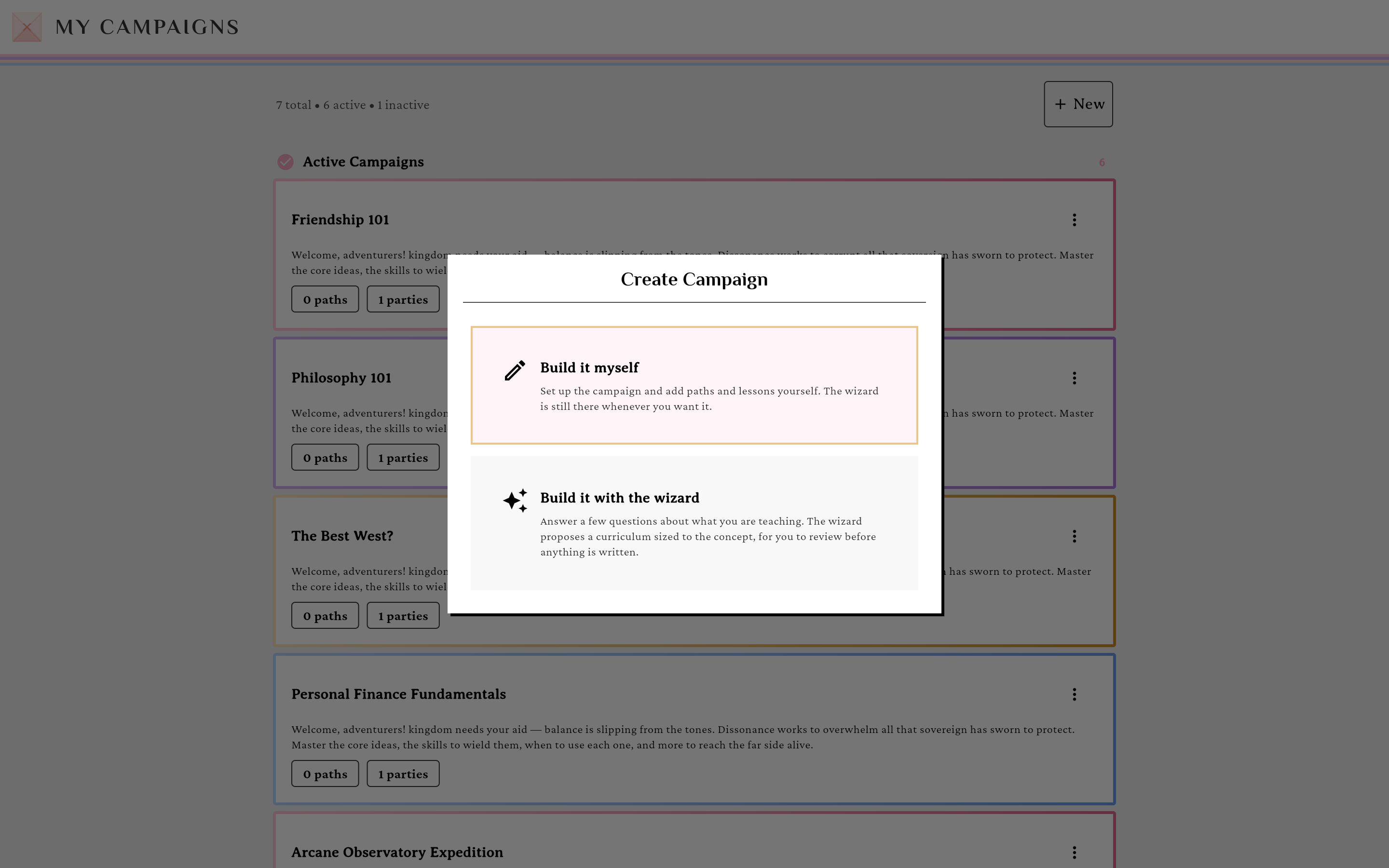This screenshot has height=868, width=1389.
Task: Click the My Campaigns logo icon
Action: 27,27
